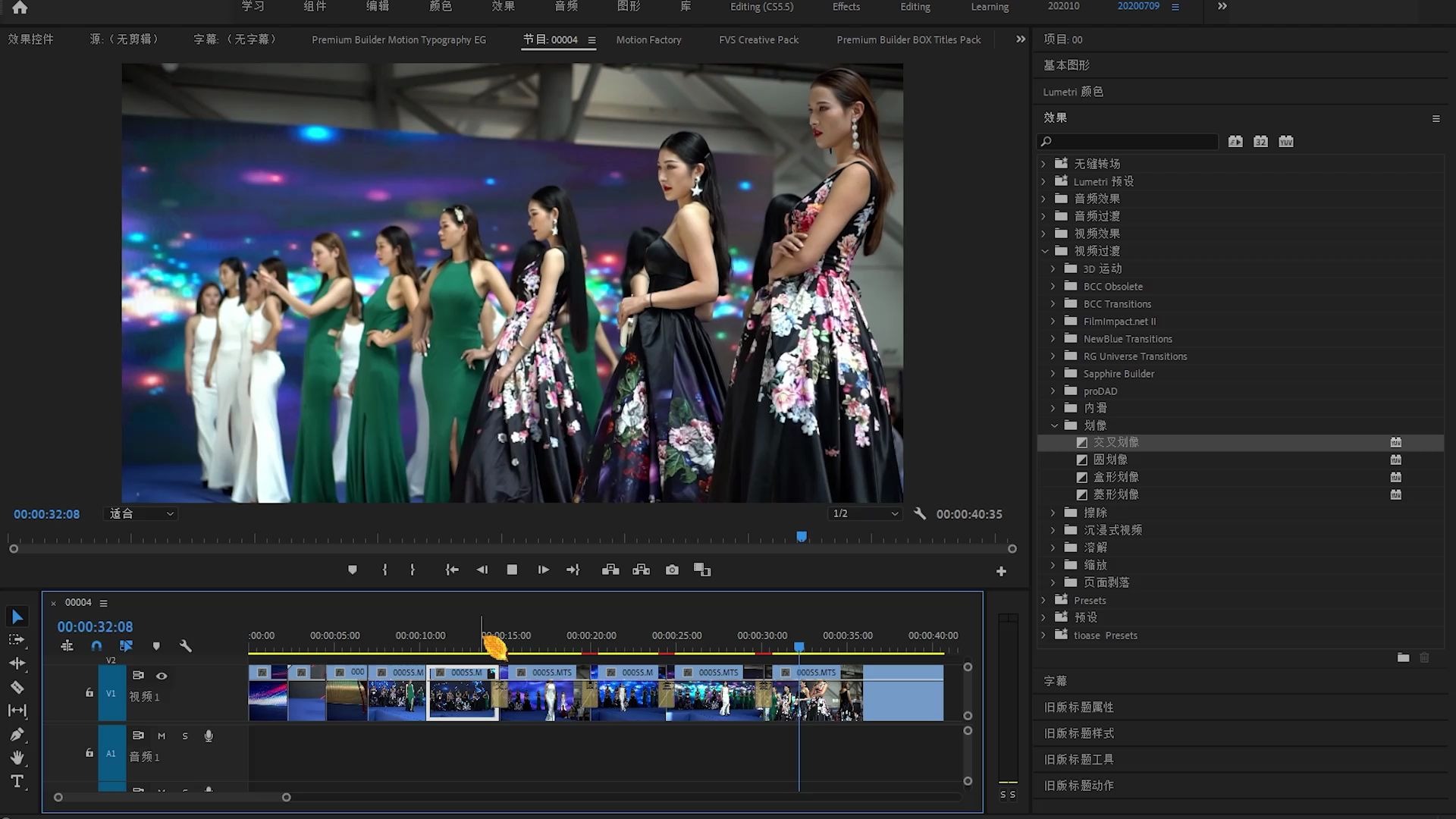Screen dimensions: 1456x819
Task: Toggle V1 track output eye icon
Action: click(x=162, y=676)
